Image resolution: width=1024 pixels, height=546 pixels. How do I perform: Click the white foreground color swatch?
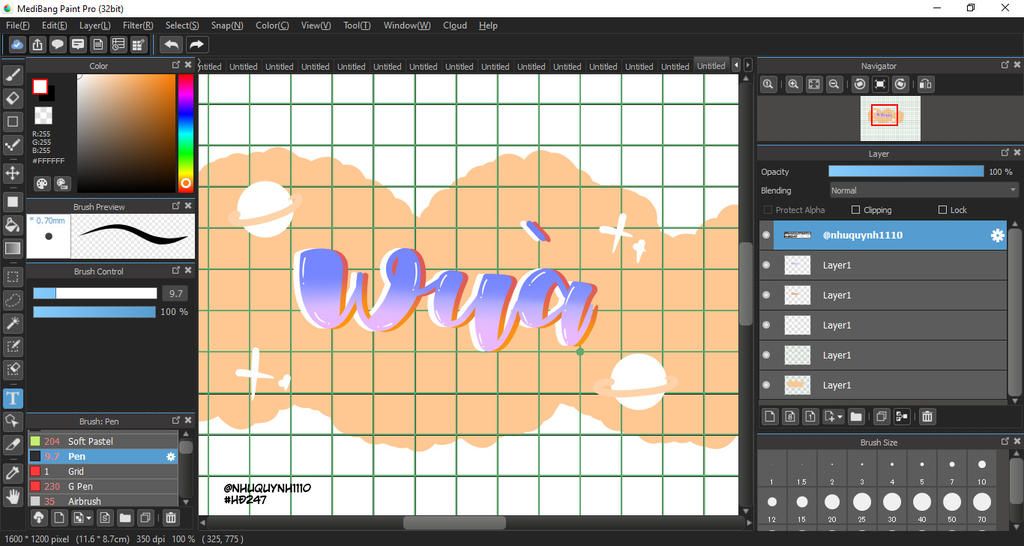click(40, 87)
